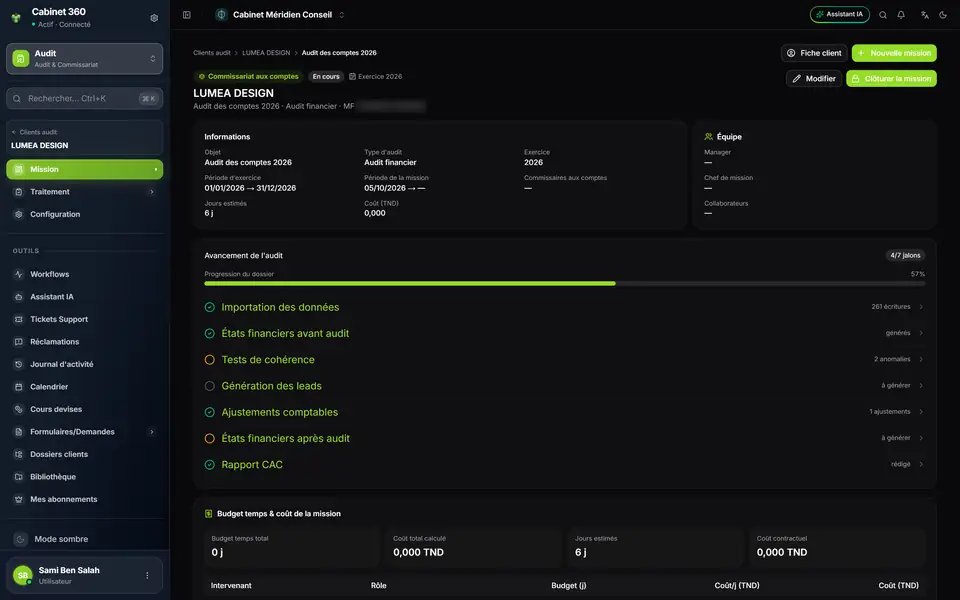Open Cabinet Méridien Conseil switcher

[280, 15]
